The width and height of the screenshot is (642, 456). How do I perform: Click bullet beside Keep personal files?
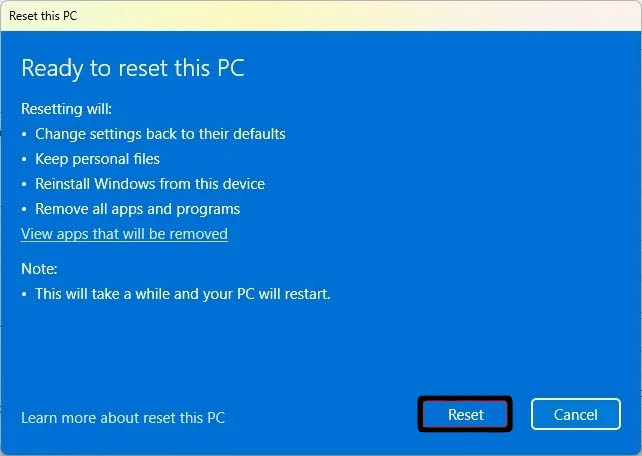tap(24, 159)
